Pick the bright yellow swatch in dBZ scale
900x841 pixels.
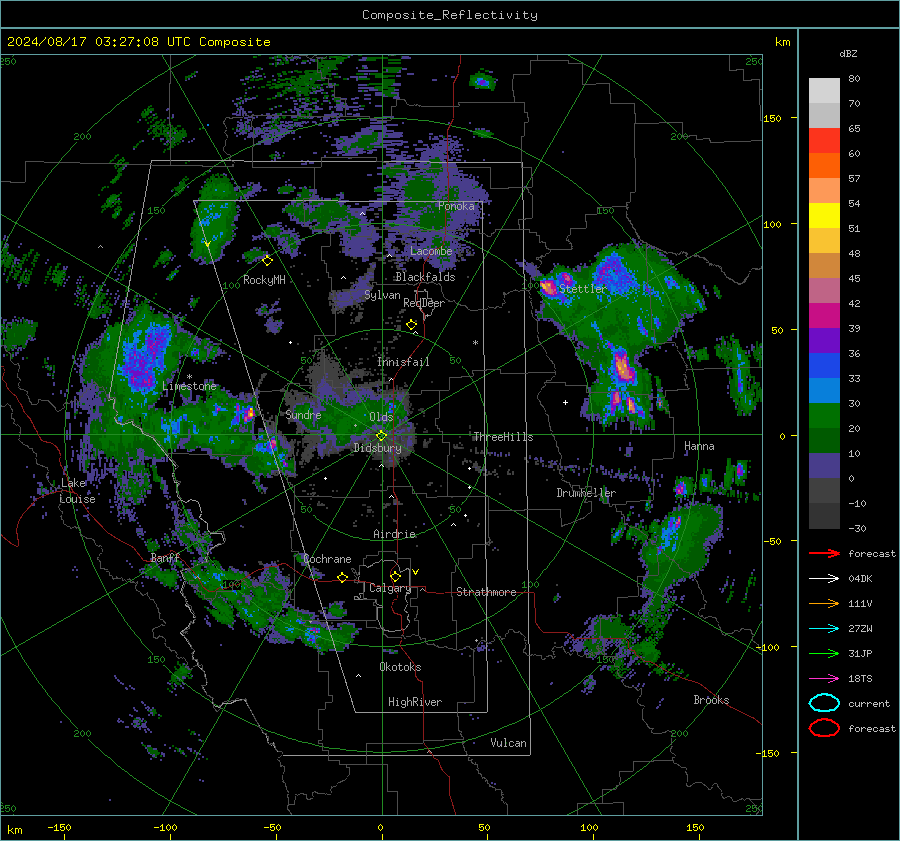click(824, 216)
